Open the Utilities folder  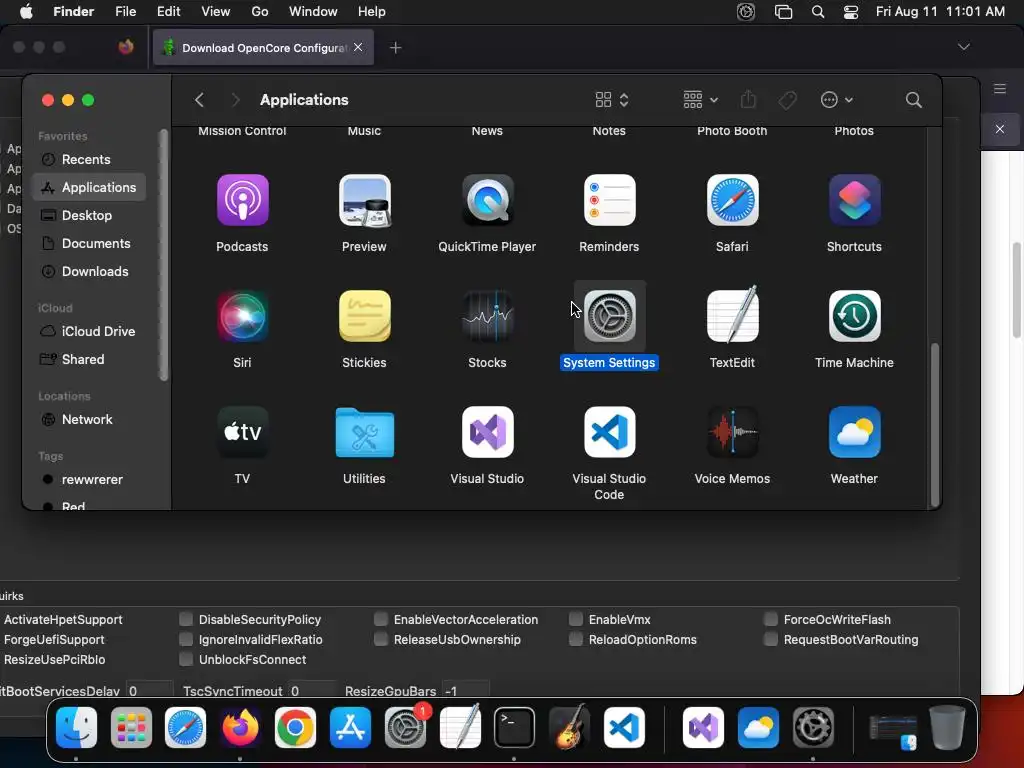click(x=364, y=432)
